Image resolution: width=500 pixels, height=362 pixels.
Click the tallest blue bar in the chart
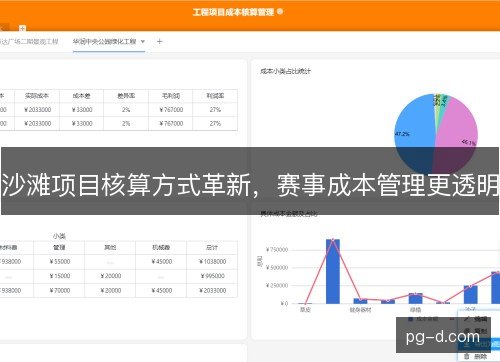pos(333,271)
